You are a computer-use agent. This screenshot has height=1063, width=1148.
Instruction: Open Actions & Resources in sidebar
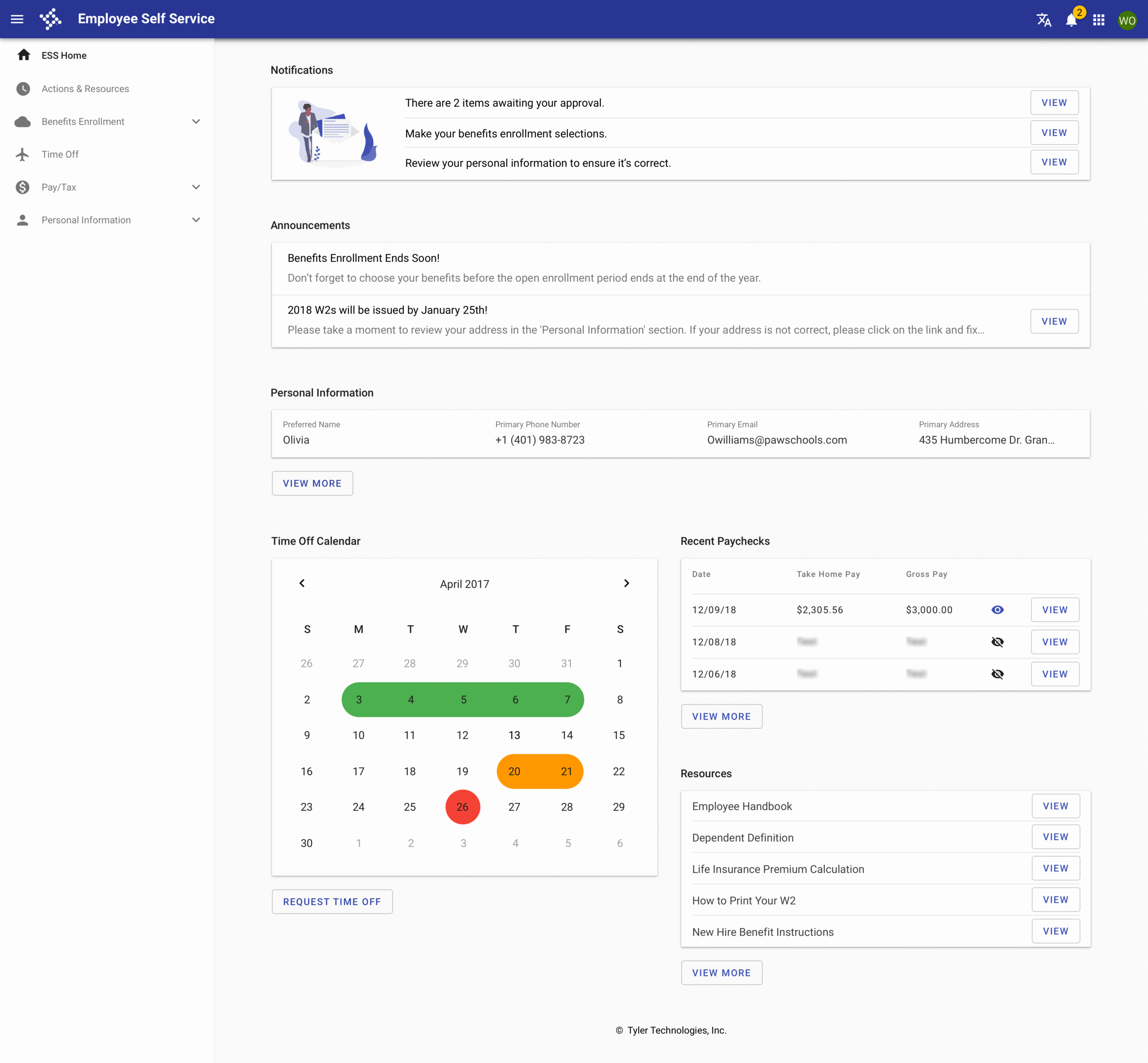85,89
